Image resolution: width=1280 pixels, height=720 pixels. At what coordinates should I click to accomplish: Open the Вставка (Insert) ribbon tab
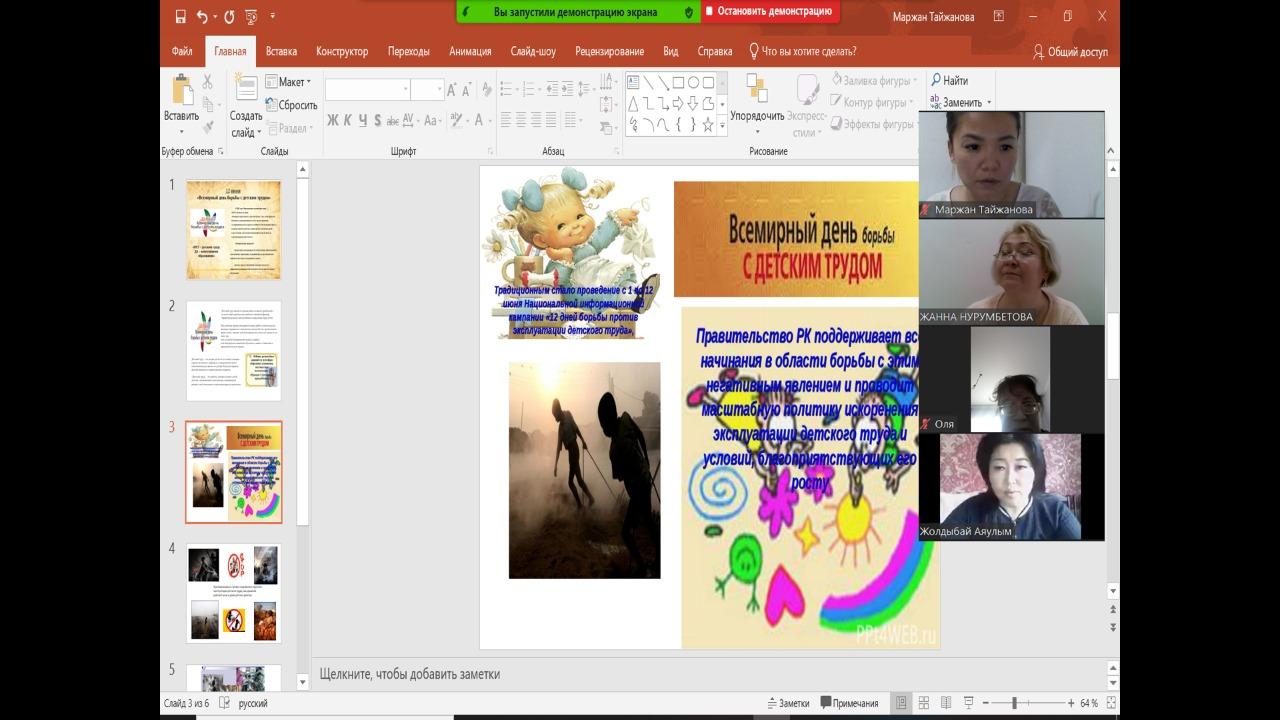[281, 52]
